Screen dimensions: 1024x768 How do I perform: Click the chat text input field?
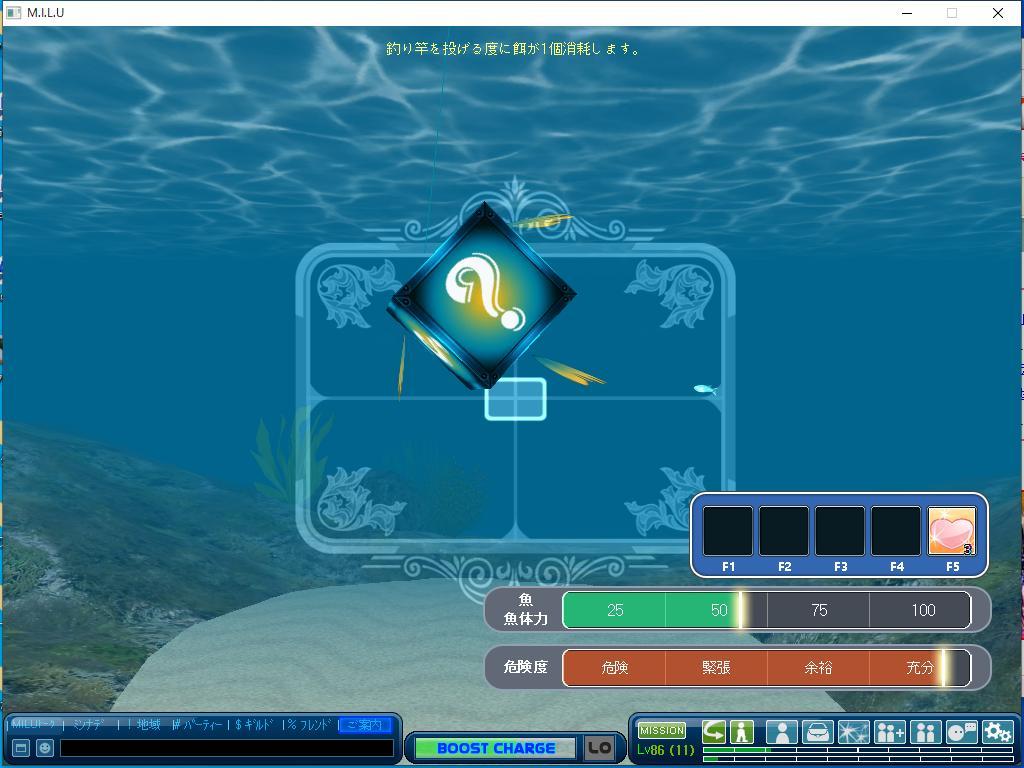(226, 748)
